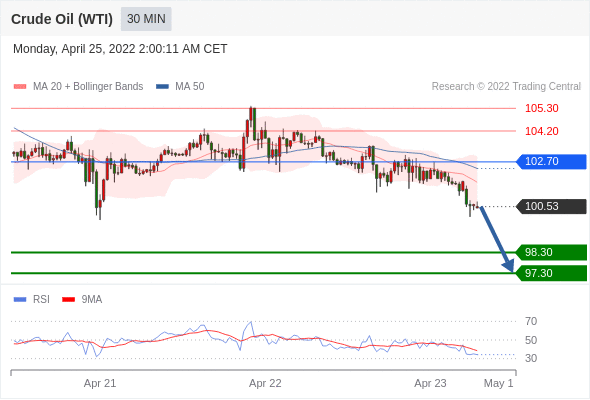Select the green 98.30 target tag
The height and width of the screenshot is (400, 590).
click(x=551, y=252)
